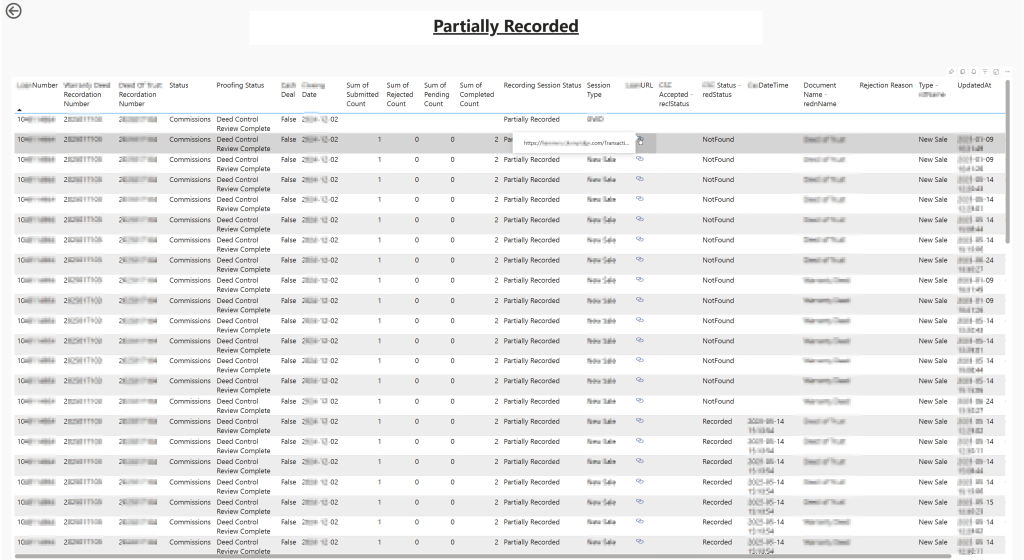
Task: Click the LoanURL column header
Action: pyautogui.click(x=639, y=86)
